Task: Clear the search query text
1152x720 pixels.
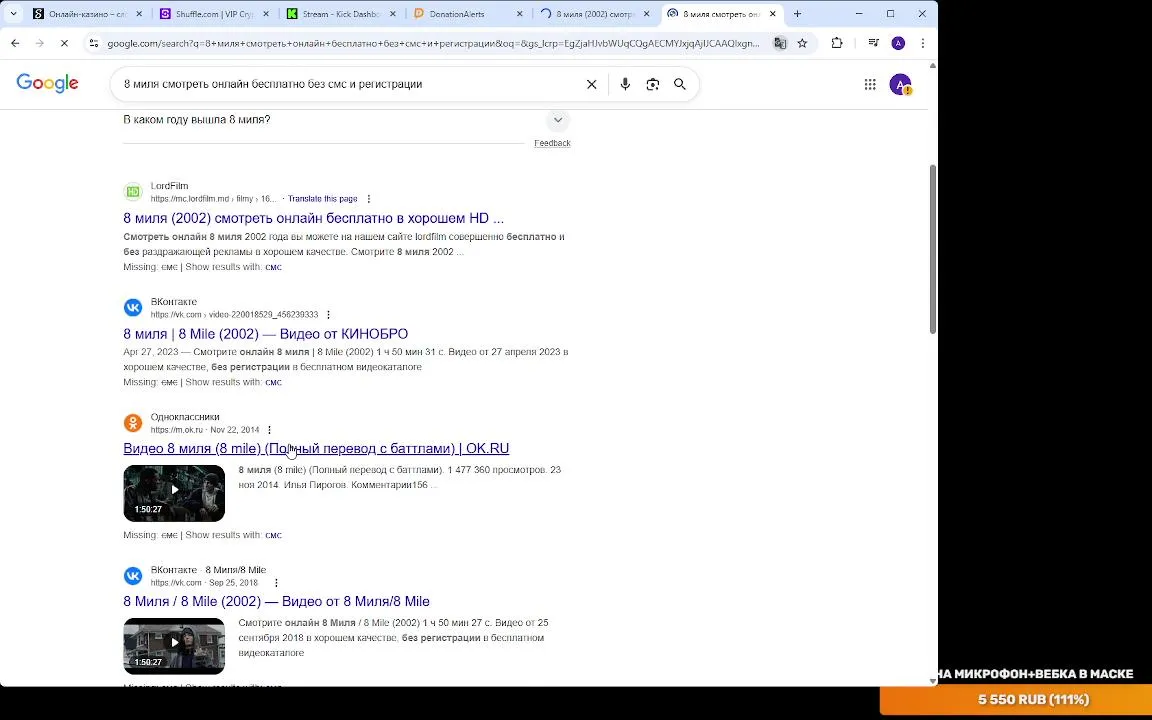Action: tap(591, 84)
